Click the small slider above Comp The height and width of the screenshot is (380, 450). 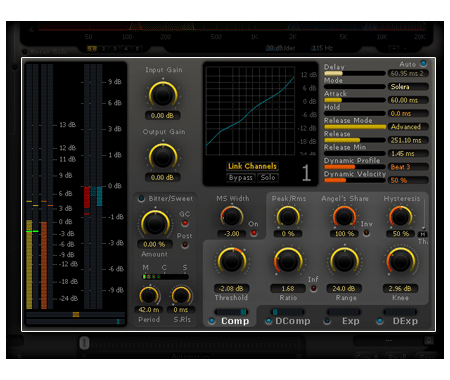pyautogui.click(x=231, y=312)
